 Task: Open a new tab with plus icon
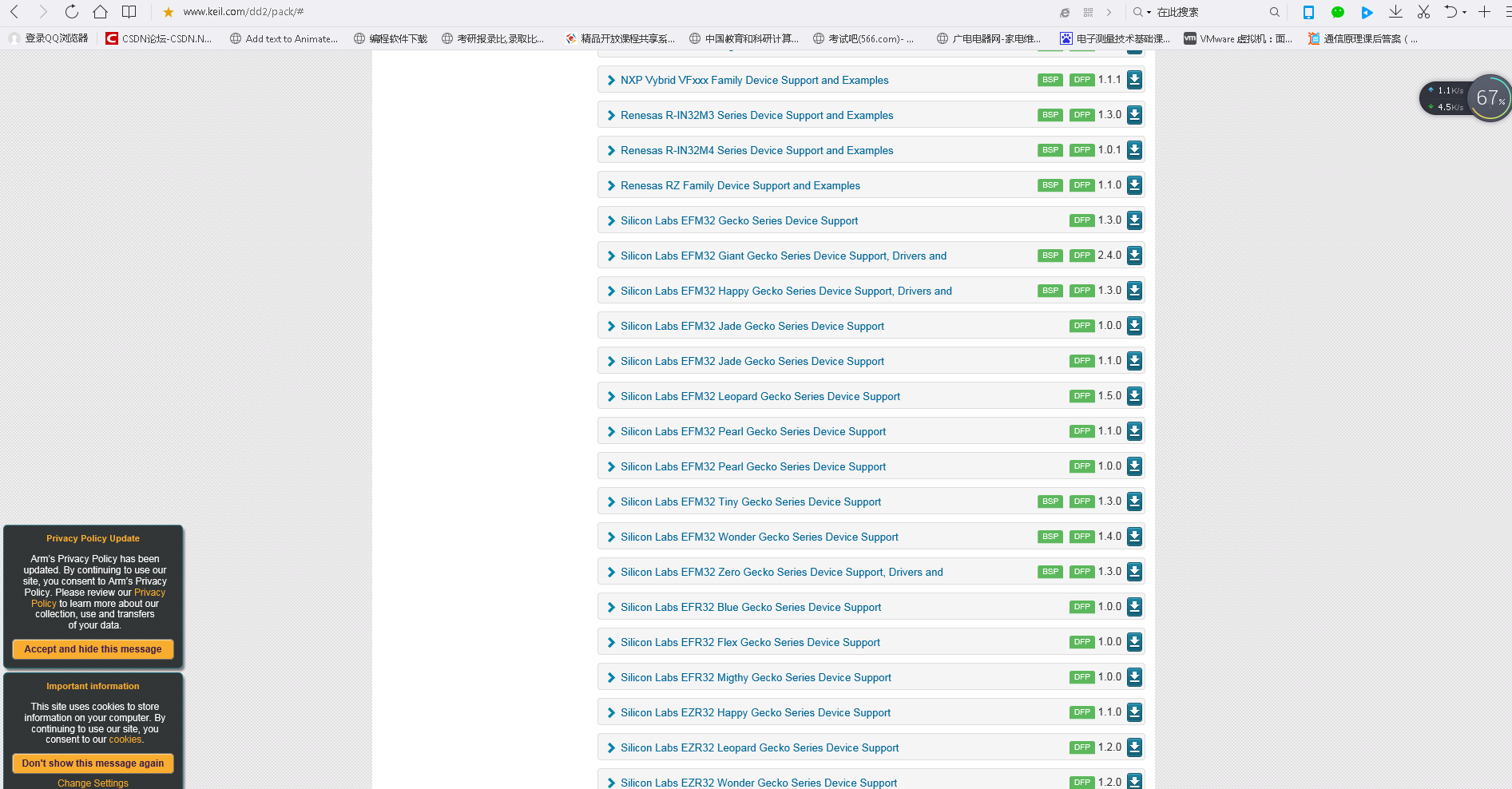(1484, 12)
